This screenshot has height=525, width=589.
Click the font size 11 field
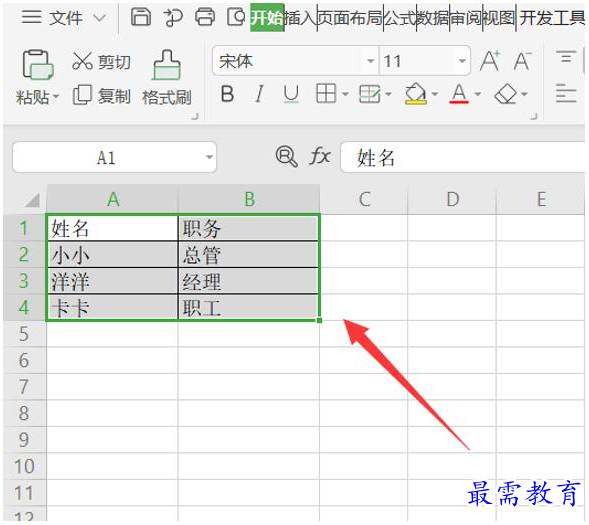point(417,60)
